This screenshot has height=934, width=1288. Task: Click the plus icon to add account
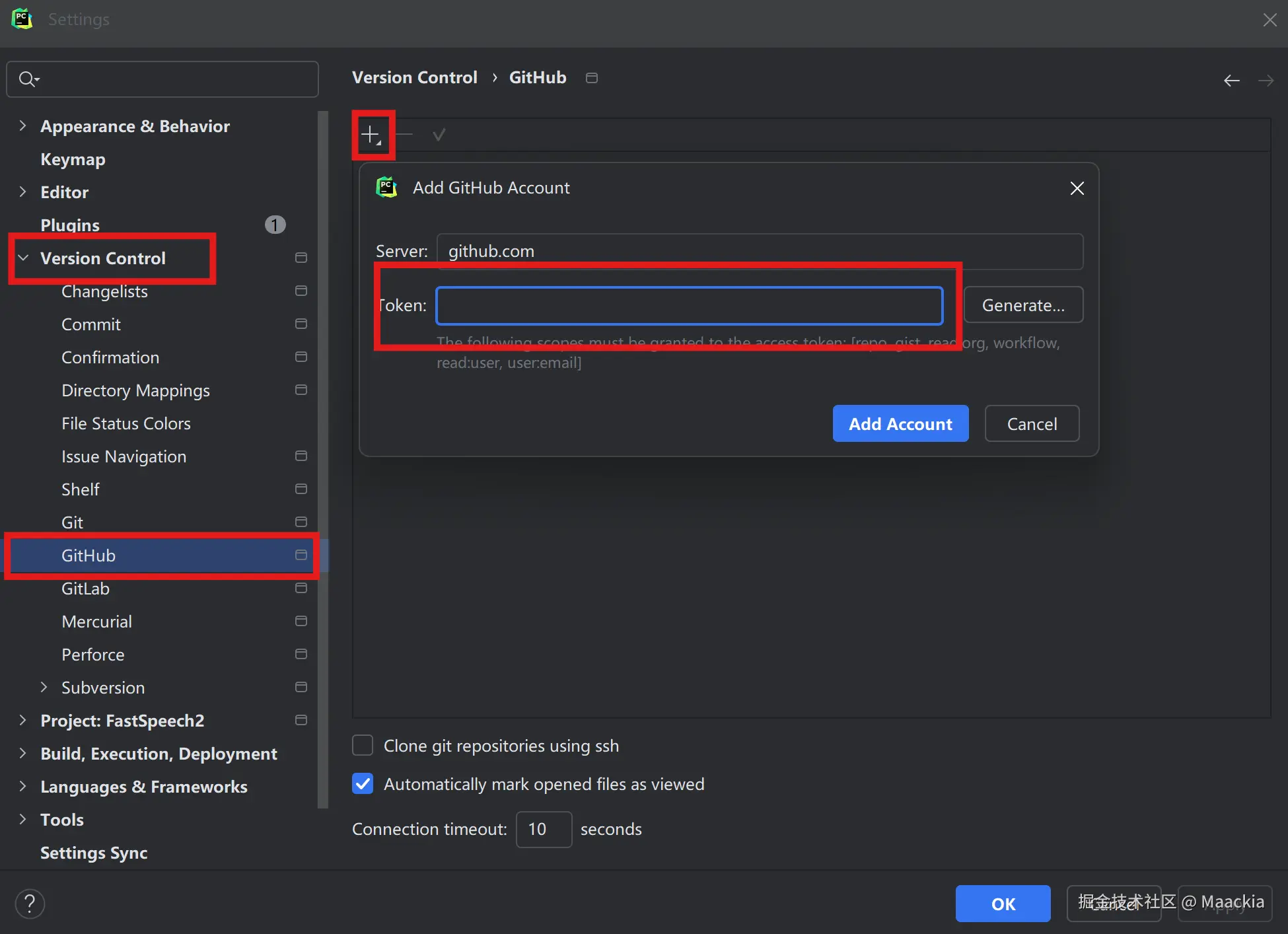tap(371, 135)
